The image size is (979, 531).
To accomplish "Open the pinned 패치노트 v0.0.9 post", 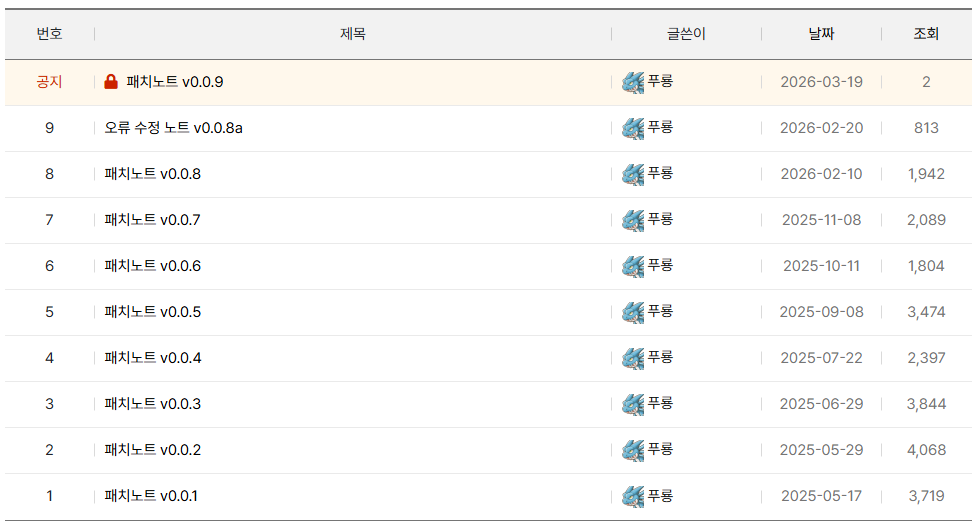I will tap(175, 82).
